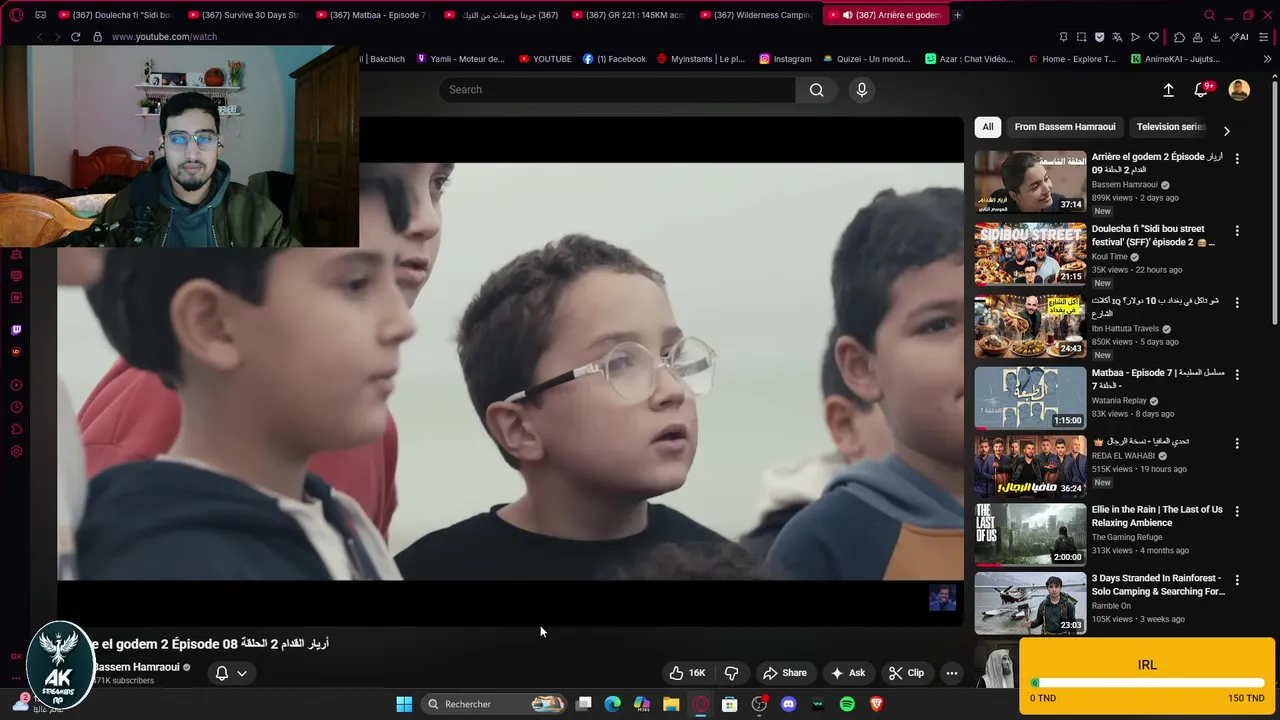The width and height of the screenshot is (1280, 720).
Task: Open options menu for 3 Days Stranded video
Action: [1237, 580]
